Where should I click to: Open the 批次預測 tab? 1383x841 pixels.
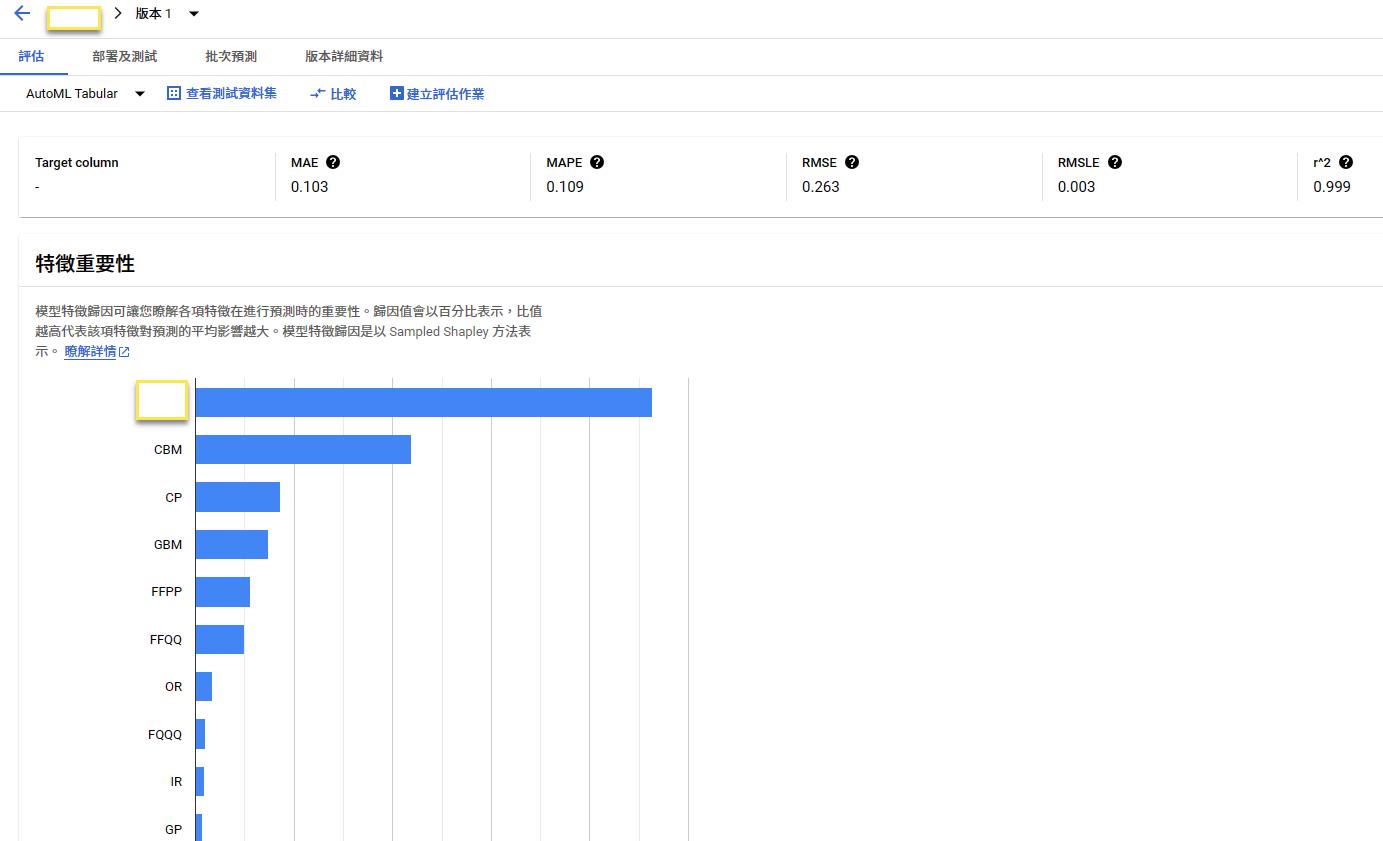[231, 57]
